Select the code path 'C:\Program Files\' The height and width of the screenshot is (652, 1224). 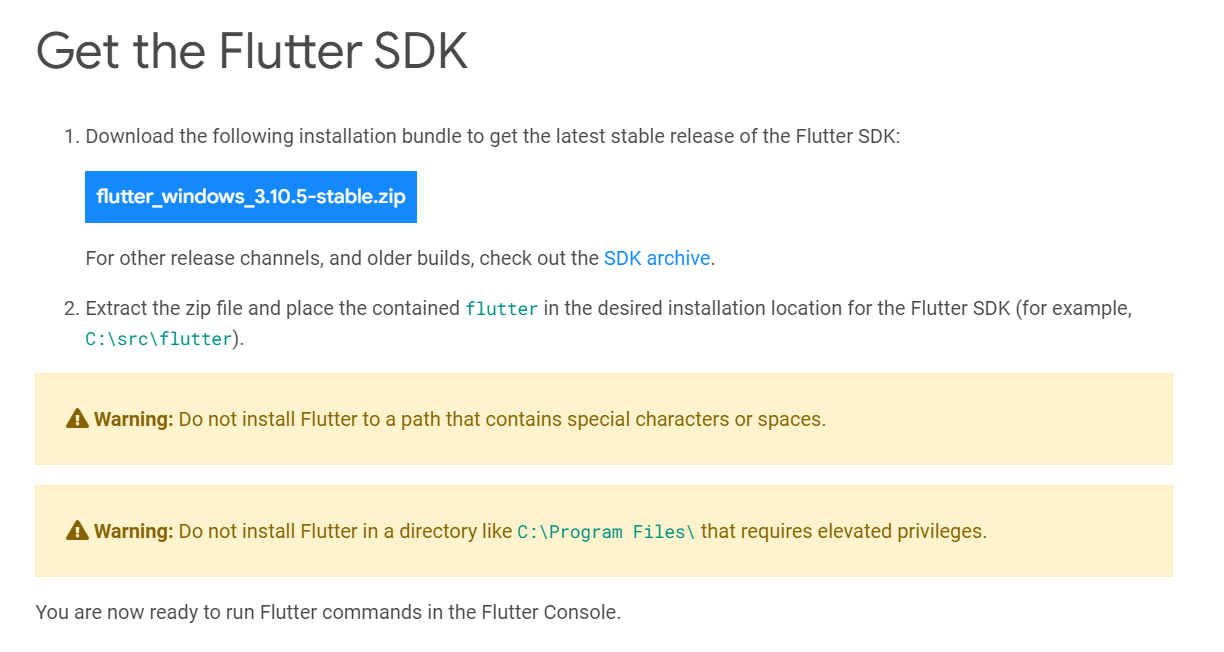pos(606,531)
